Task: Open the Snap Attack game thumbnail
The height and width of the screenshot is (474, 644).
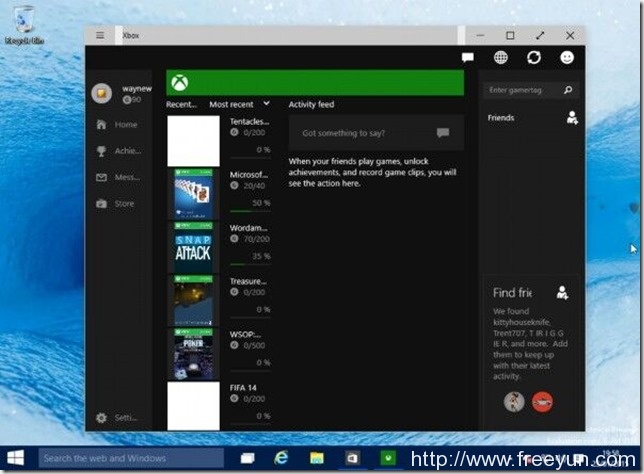Action: click(193, 247)
